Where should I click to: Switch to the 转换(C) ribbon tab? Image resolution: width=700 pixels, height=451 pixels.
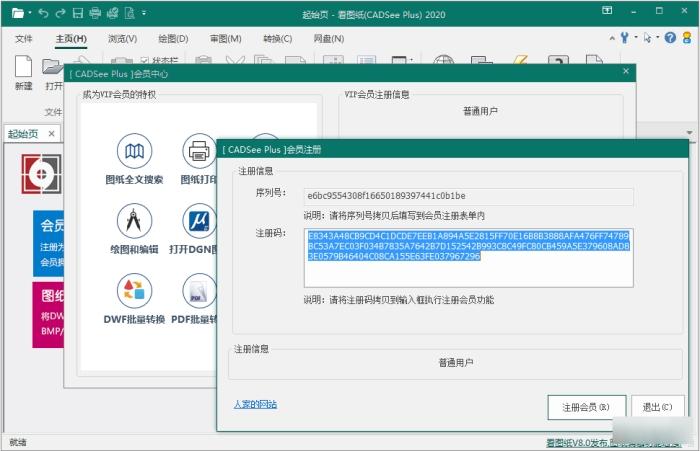coord(278,39)
